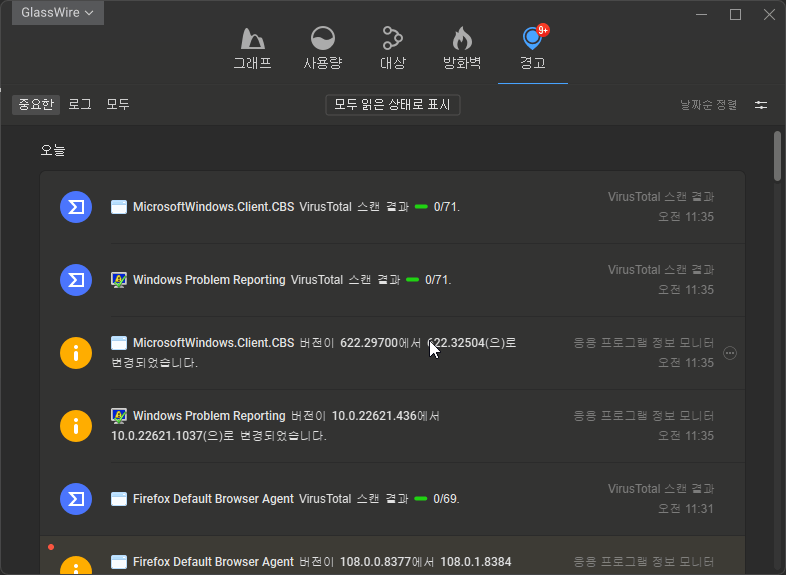Minimize the GlassWire window
This screenshot has width=786, height=575.
pyautogui.click(x=701, y=15)
